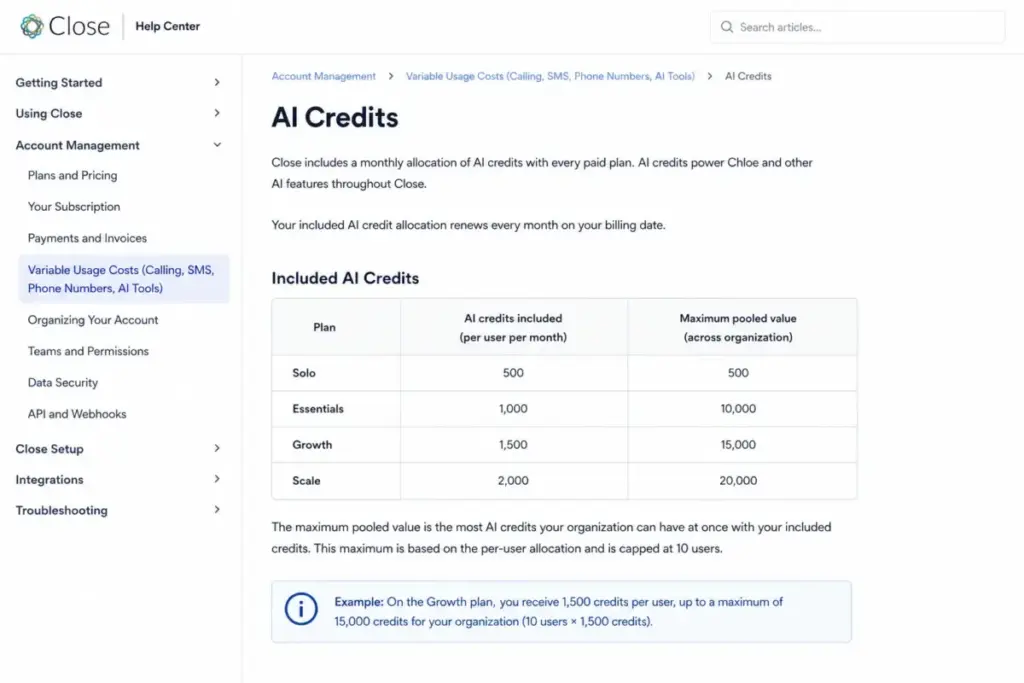Open Troubleshooting in sidebar
The height and width of the screenshot is (683, 1024).
point(61,510)
